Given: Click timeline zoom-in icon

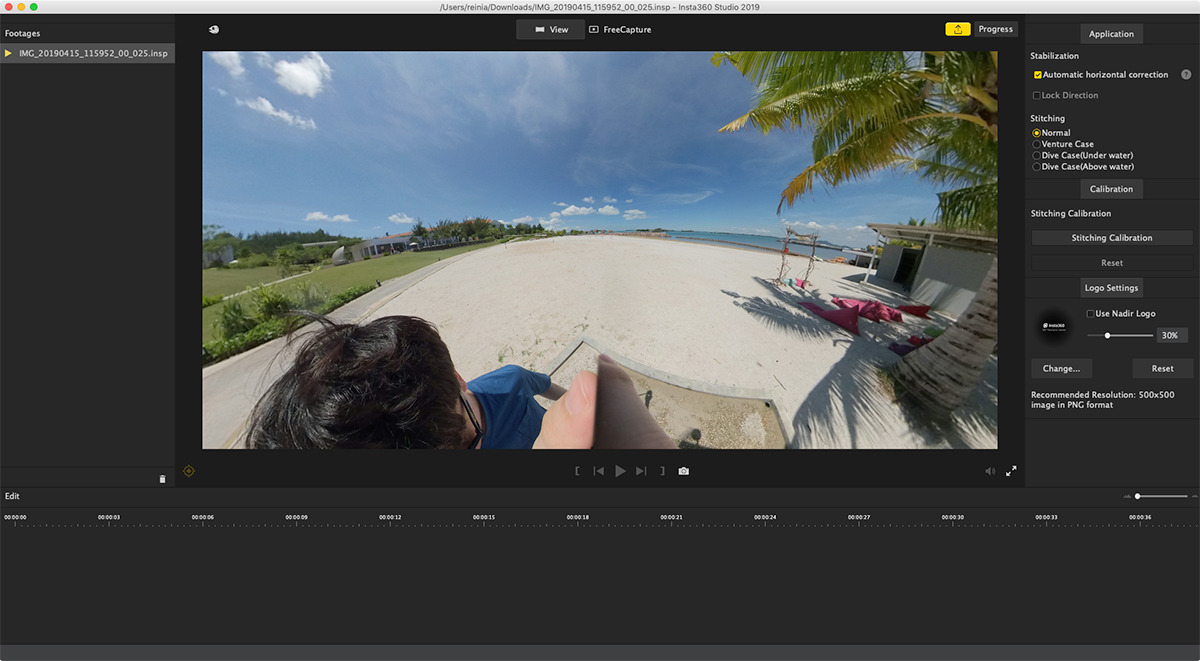Looking at the screenshot, I should [1195, 496].
